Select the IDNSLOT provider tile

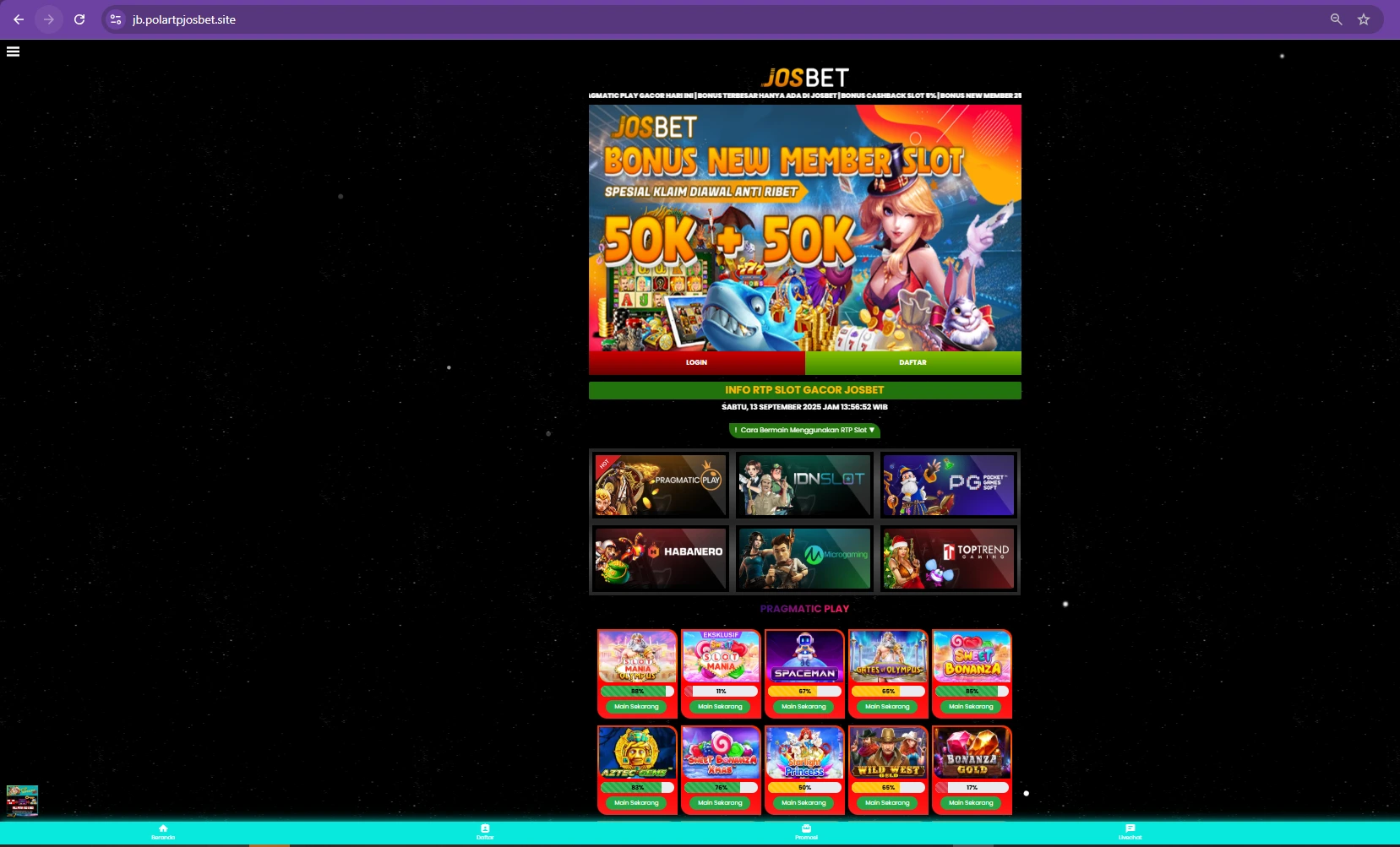pyautogui.click(x=804, y=485)
